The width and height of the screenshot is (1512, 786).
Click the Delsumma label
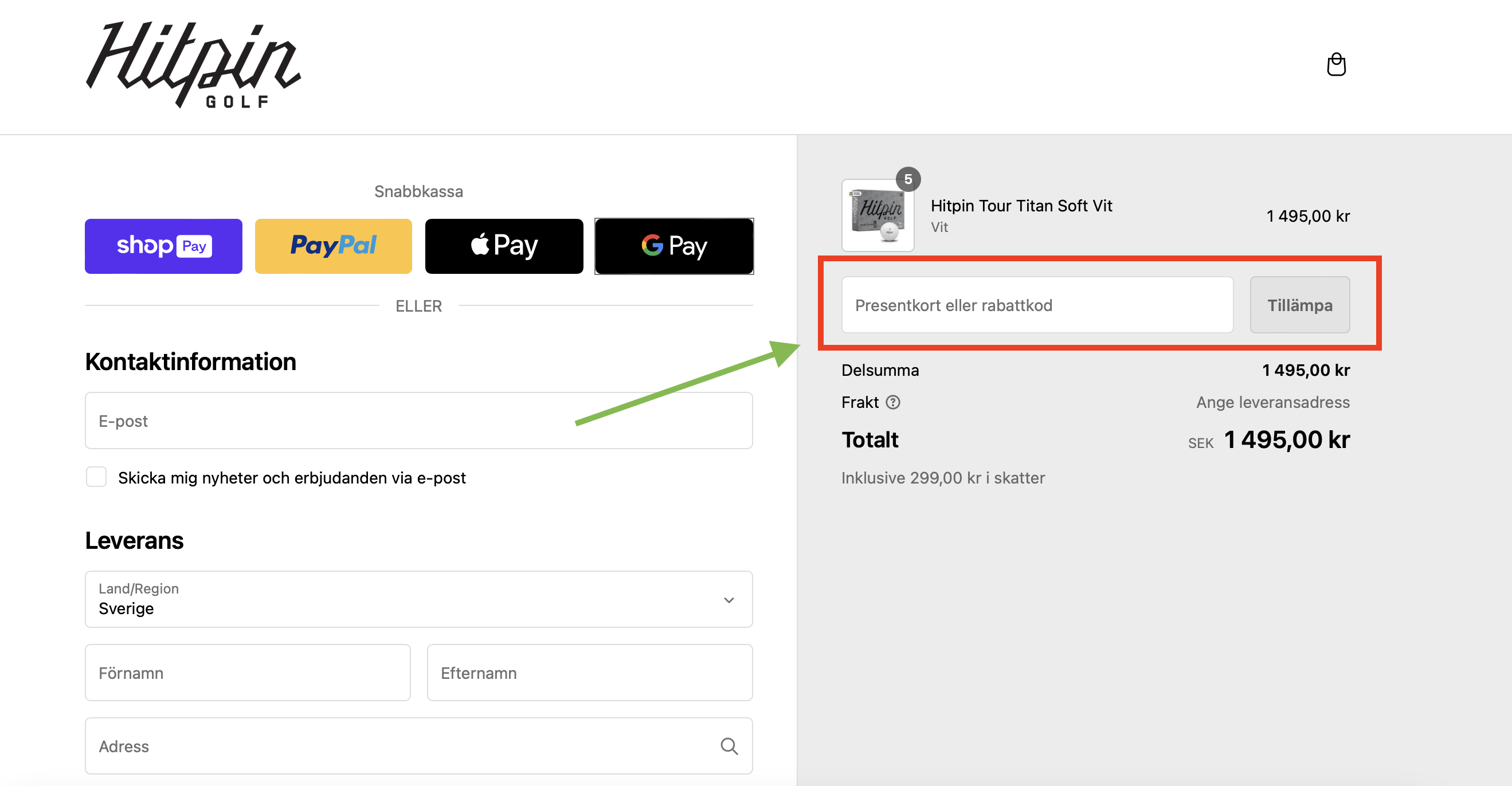(x=880, y=370)
